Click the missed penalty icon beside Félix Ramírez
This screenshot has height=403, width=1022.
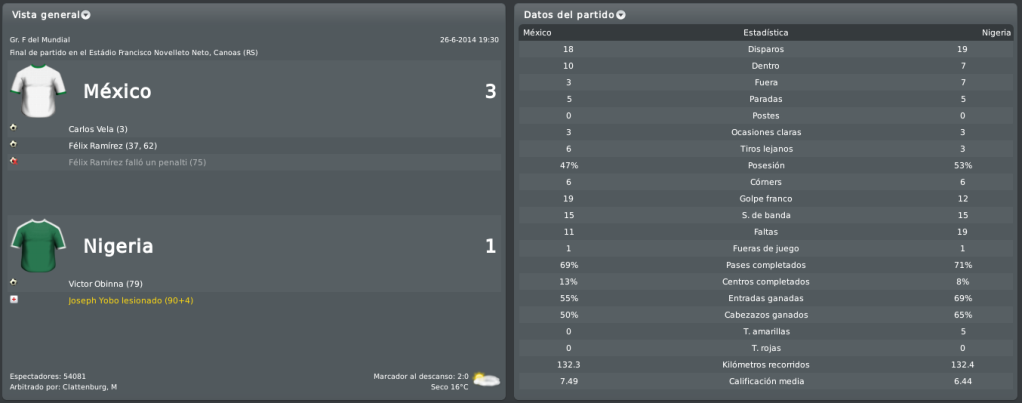coord(14,160)
